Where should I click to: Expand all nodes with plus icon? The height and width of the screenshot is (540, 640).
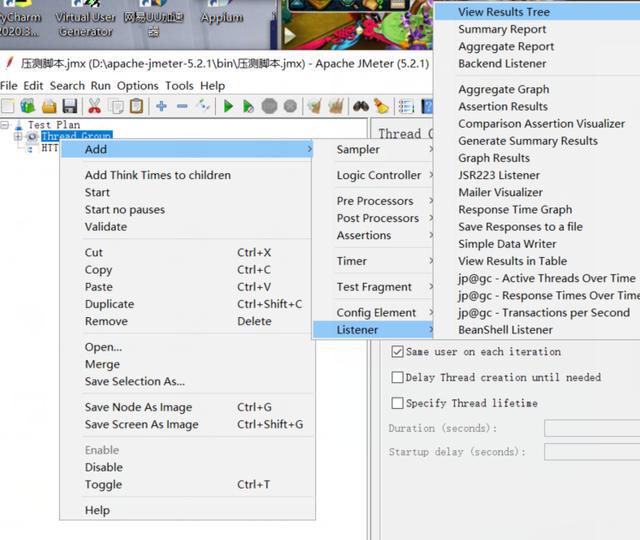[161, 106]
